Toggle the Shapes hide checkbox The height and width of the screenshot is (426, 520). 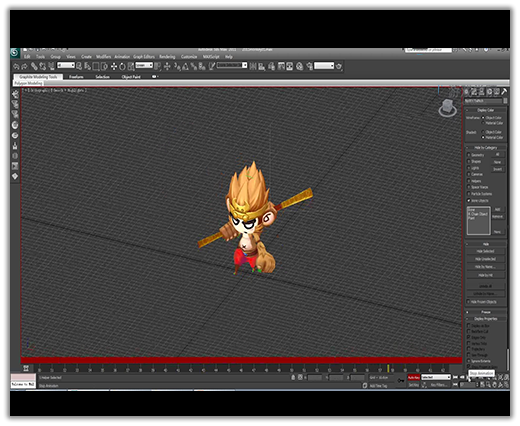[469, 162]
